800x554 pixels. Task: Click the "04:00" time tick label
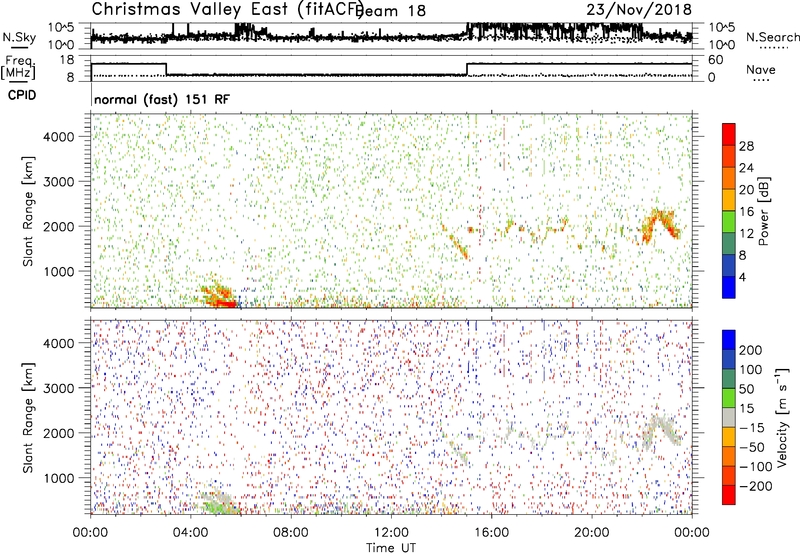[191, 533]
